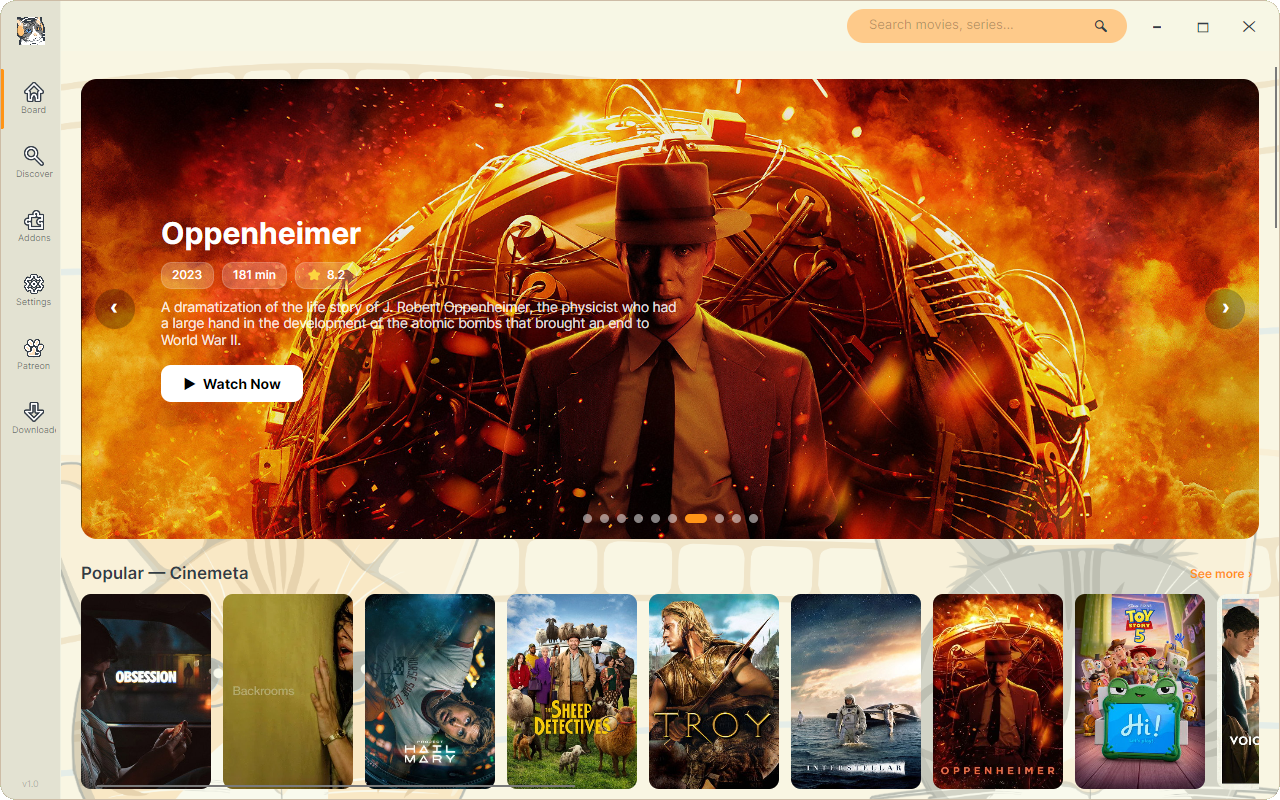Click the horizontal scrollbar under posters
The height and width of the screenshot is (800, 1280).
coord(335,787)
